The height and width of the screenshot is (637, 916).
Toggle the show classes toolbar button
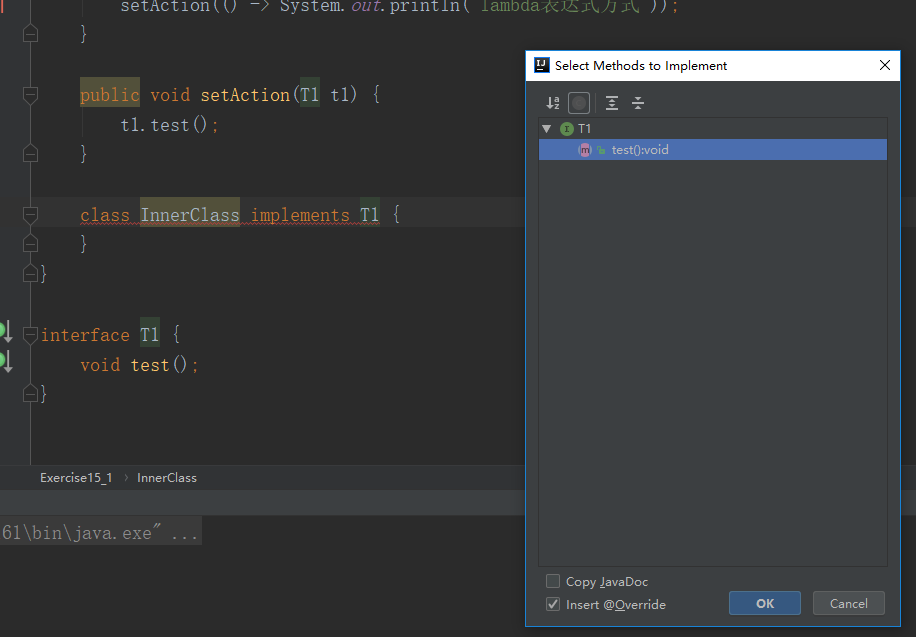[579, 103]
